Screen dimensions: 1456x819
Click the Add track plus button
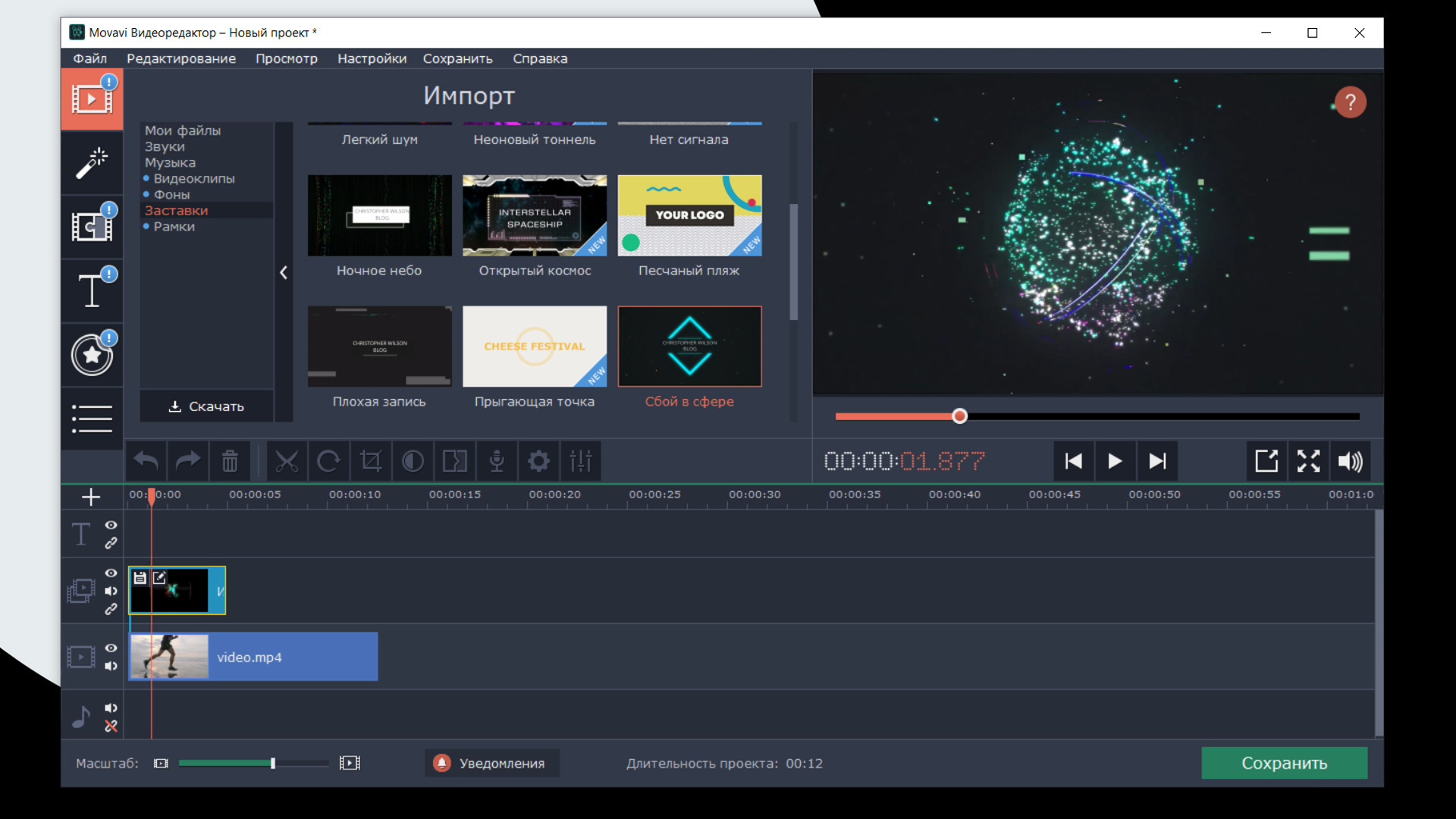pyautogui.click(x=91, y=497)
